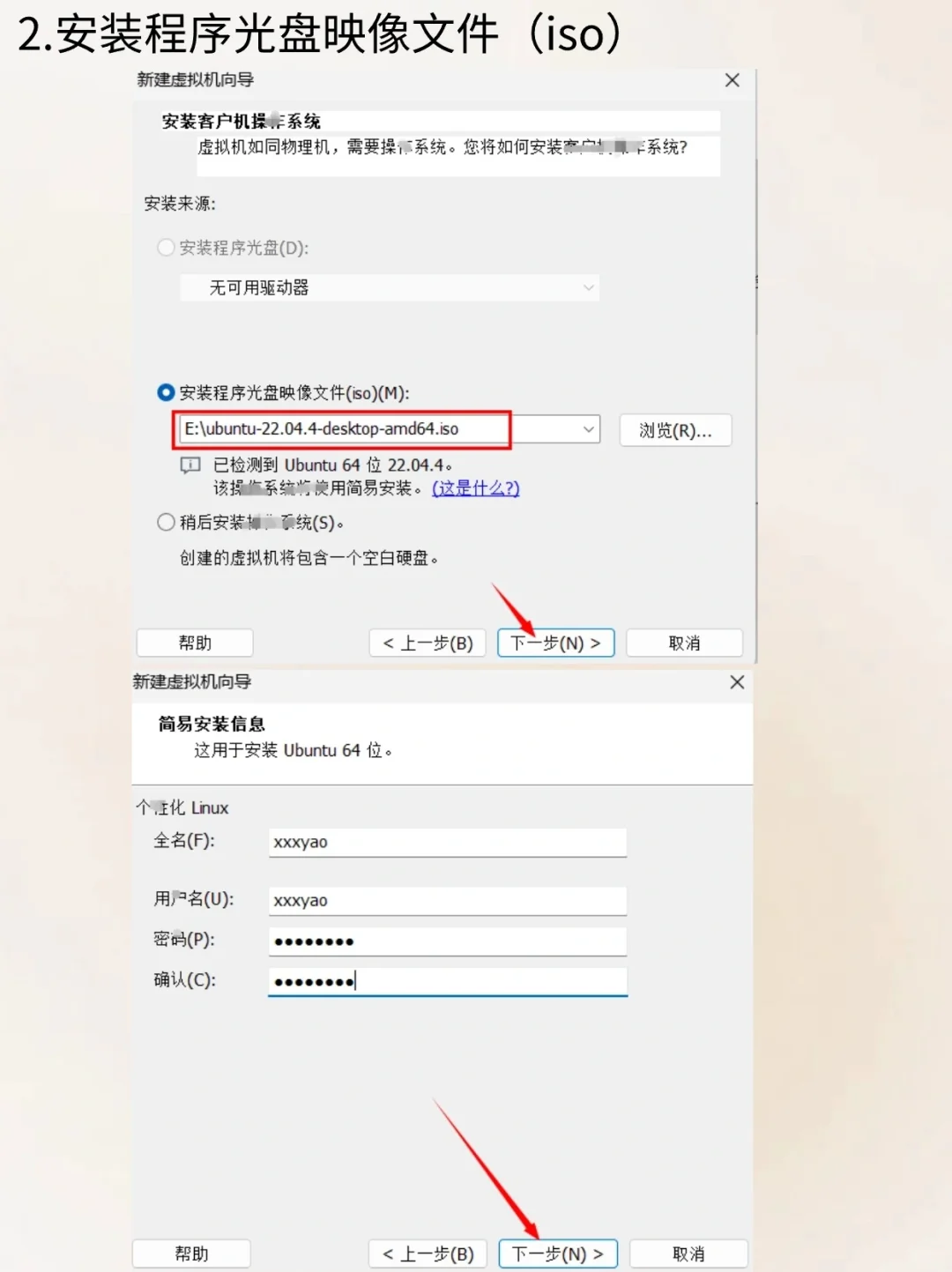Select the 安装程序光盘映像文件(iso) radio option
Screen dimensions: 952x1272
166,392
